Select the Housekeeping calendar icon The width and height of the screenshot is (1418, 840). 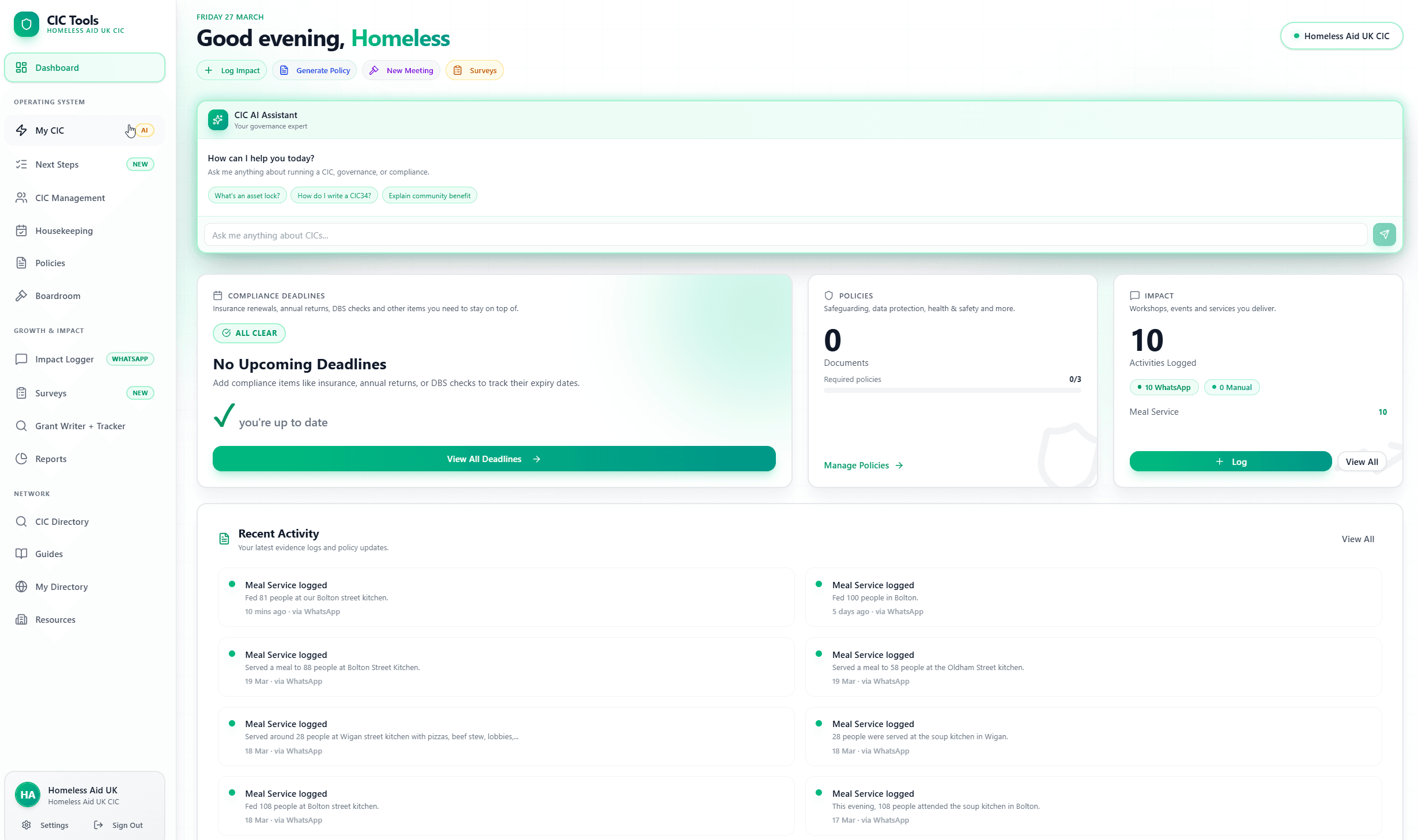click(21, 230)
